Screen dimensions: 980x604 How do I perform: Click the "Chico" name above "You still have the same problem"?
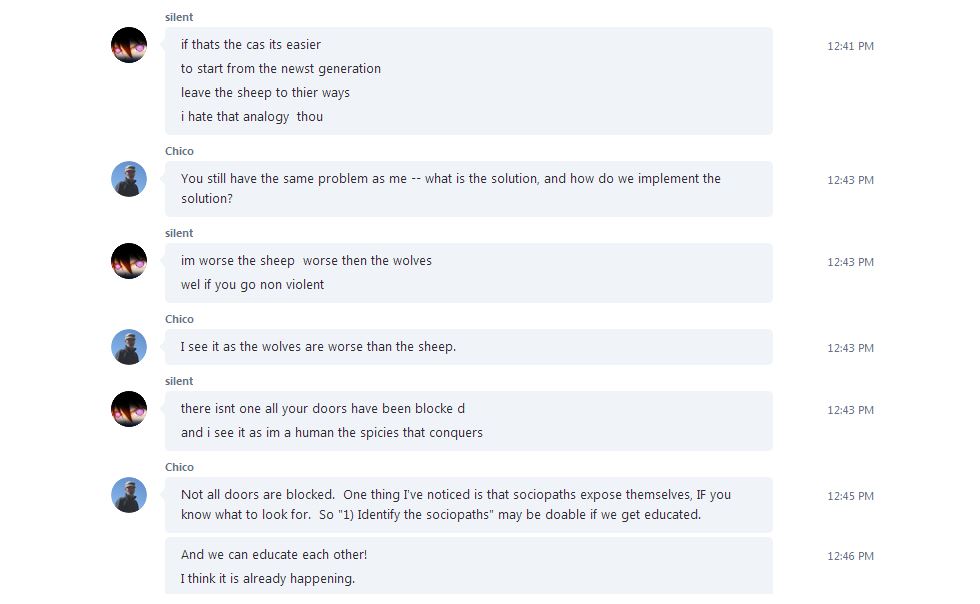[x=179, y=151]
